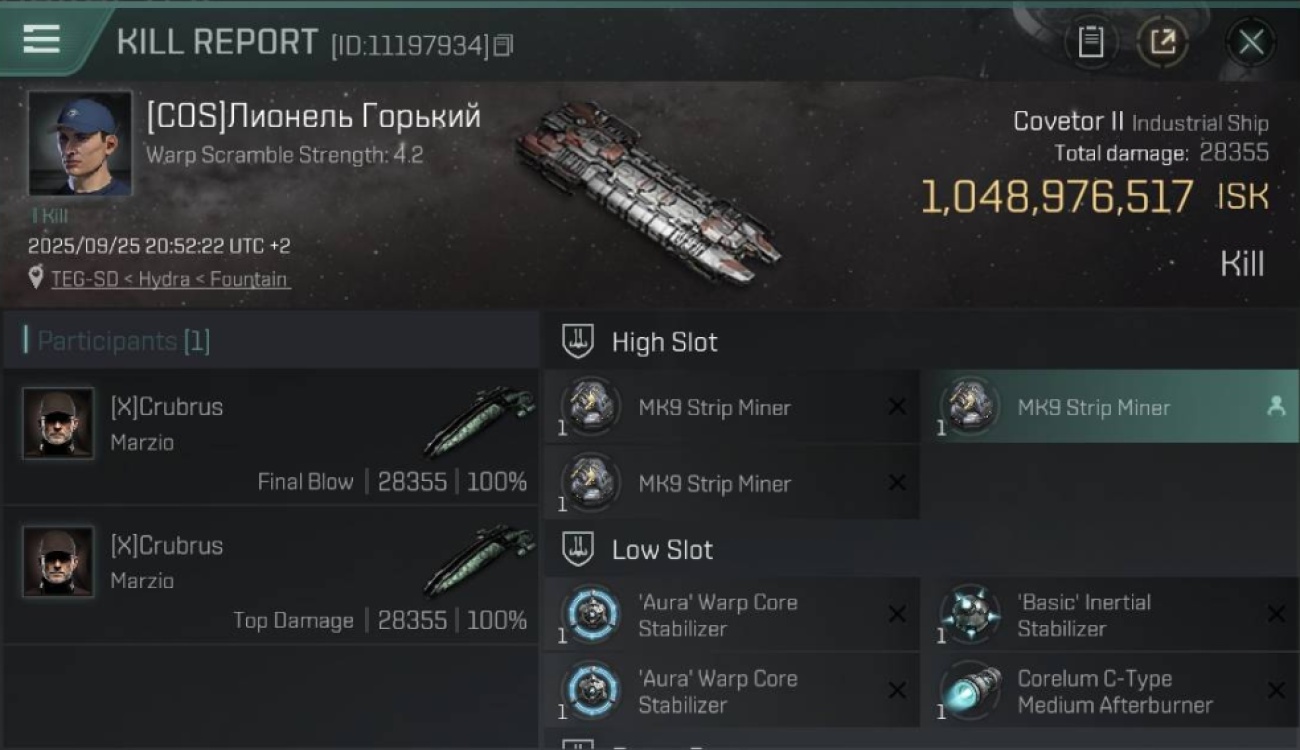
Task: Open Crubrus Final Blow participant portrait
Action: point(58,424)
